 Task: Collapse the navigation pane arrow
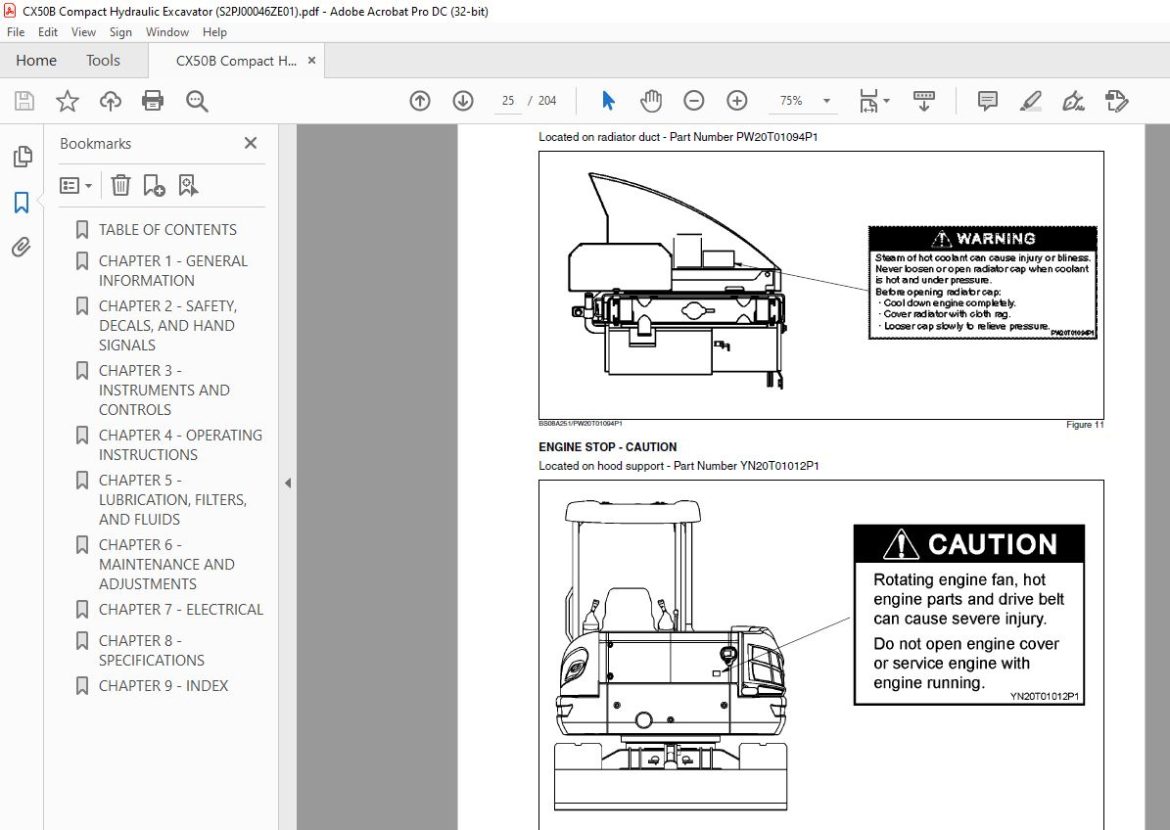[x=288, y=483]
